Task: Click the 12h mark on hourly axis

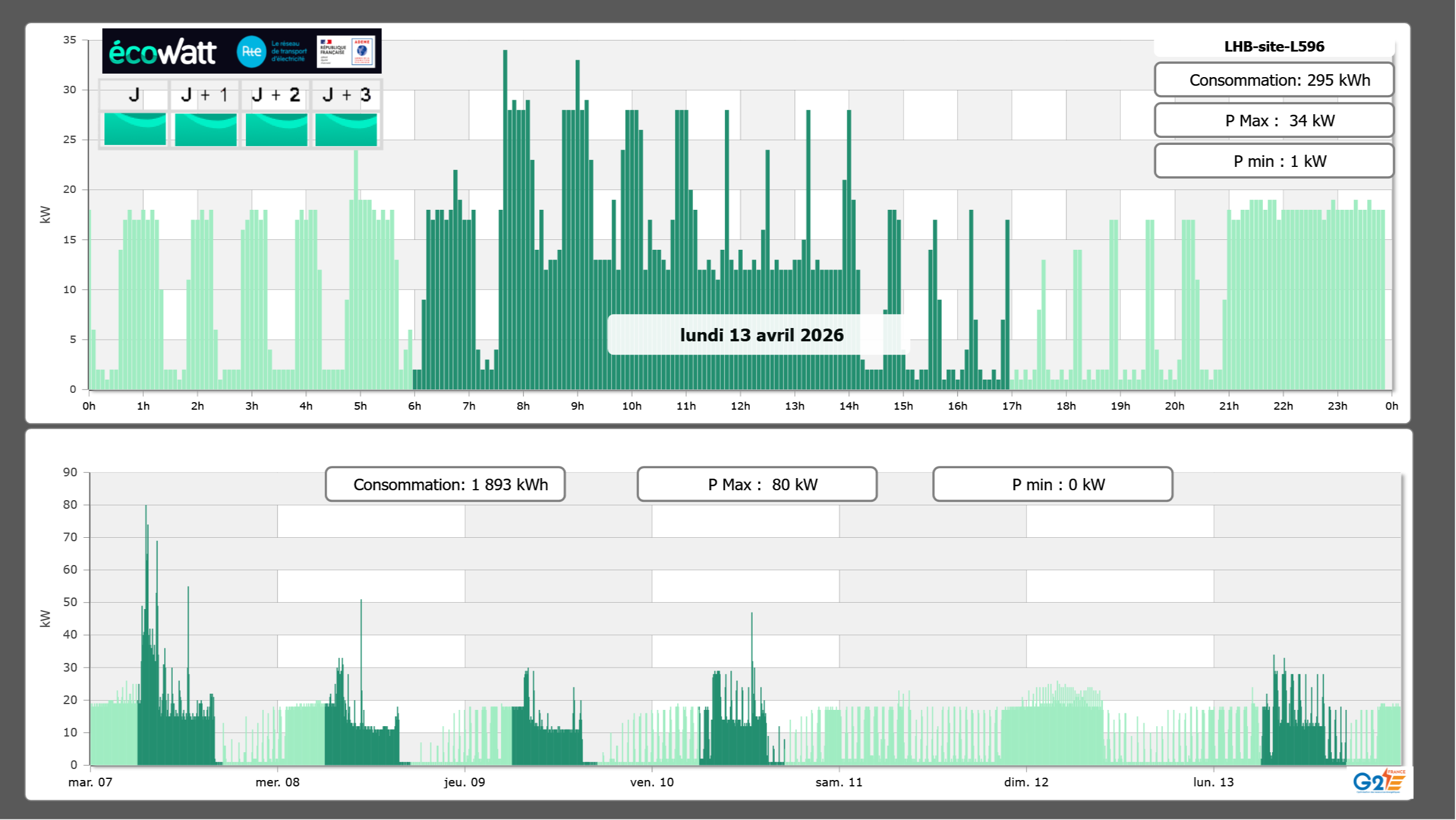Action: coord(740,406)
